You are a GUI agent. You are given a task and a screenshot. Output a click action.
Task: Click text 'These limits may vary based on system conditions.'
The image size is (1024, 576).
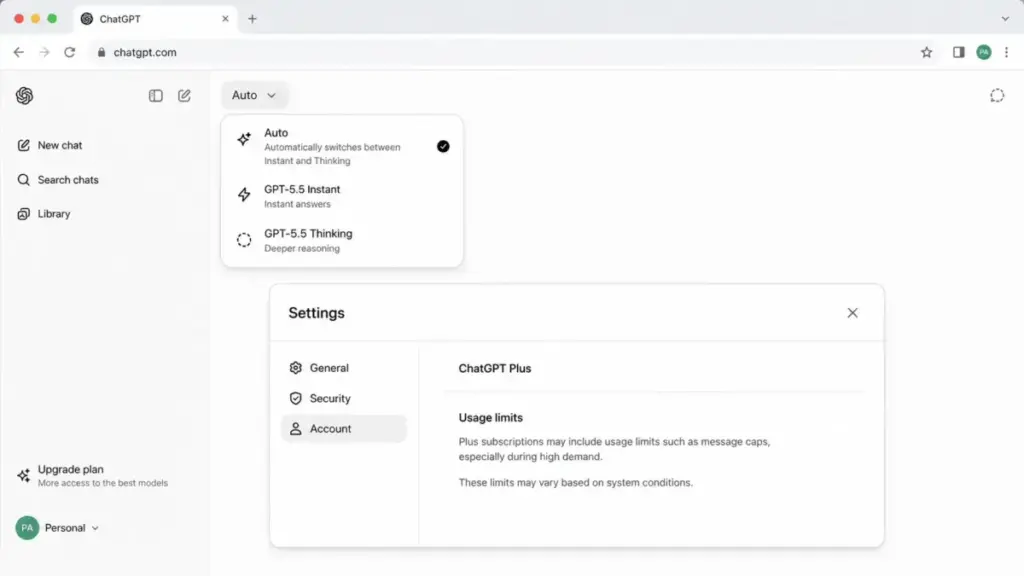575,483
